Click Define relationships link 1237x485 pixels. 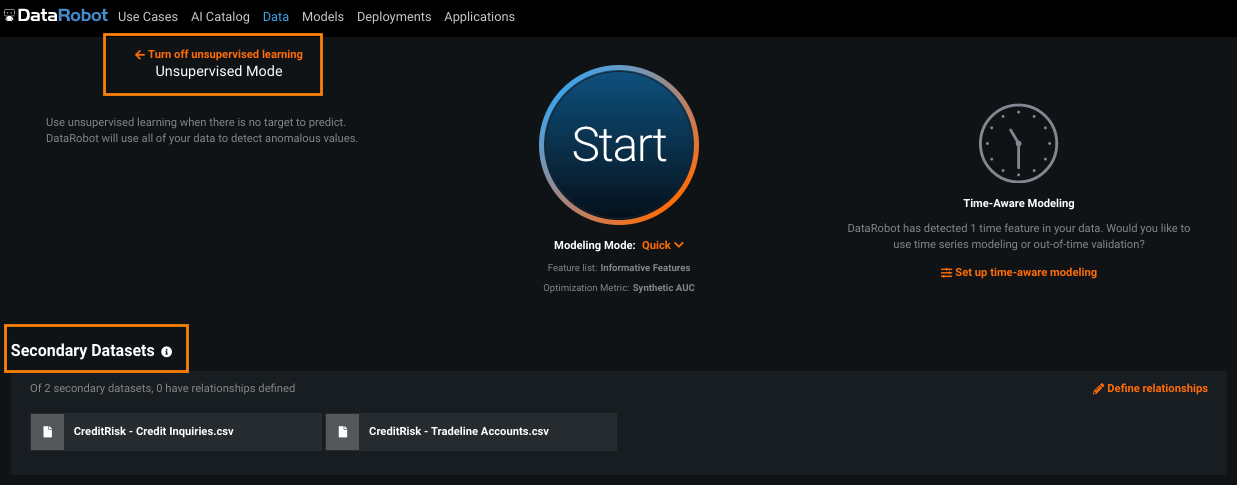coord(1157,388)
